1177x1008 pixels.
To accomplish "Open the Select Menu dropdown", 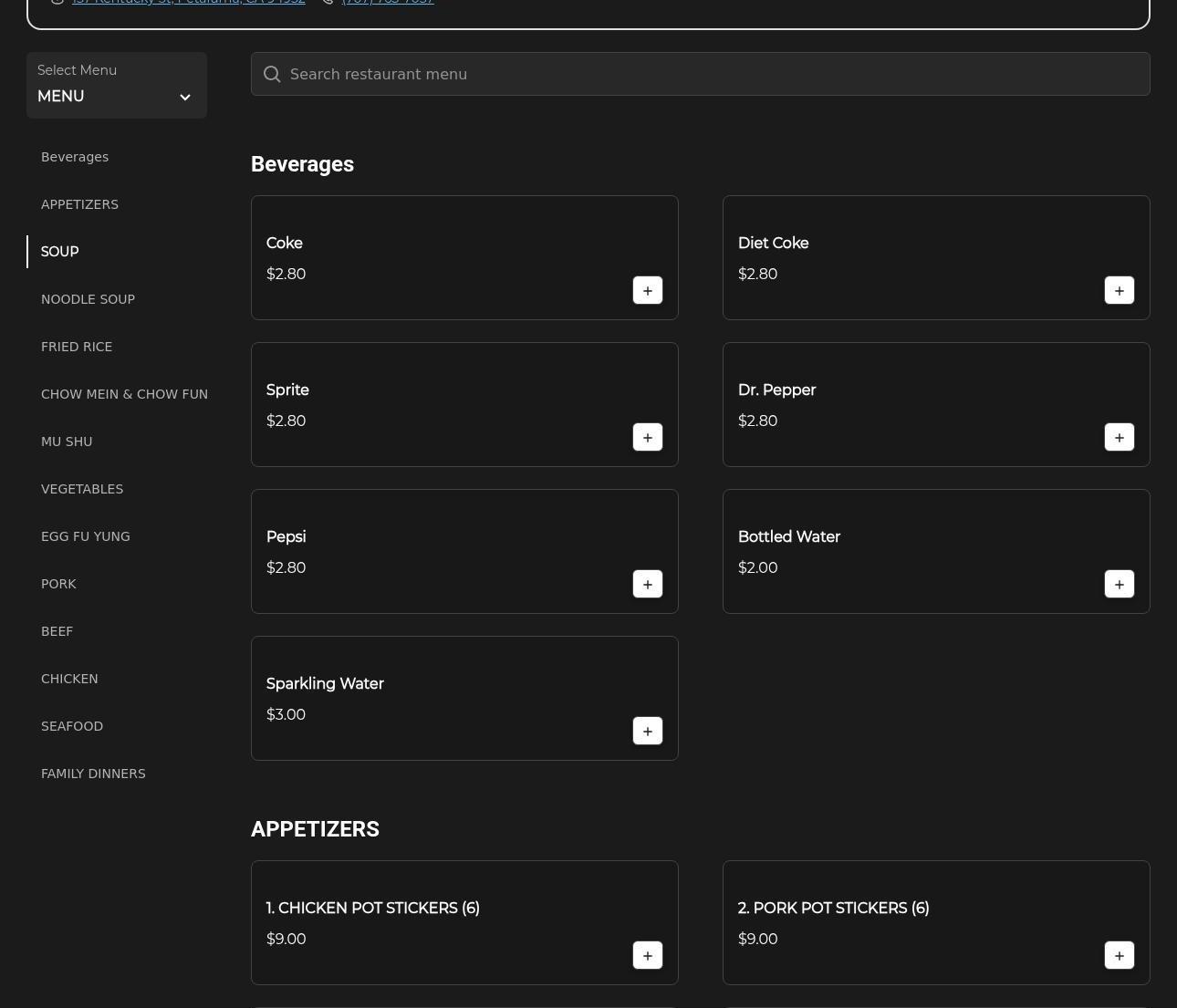I will click(x=116, y=86).
